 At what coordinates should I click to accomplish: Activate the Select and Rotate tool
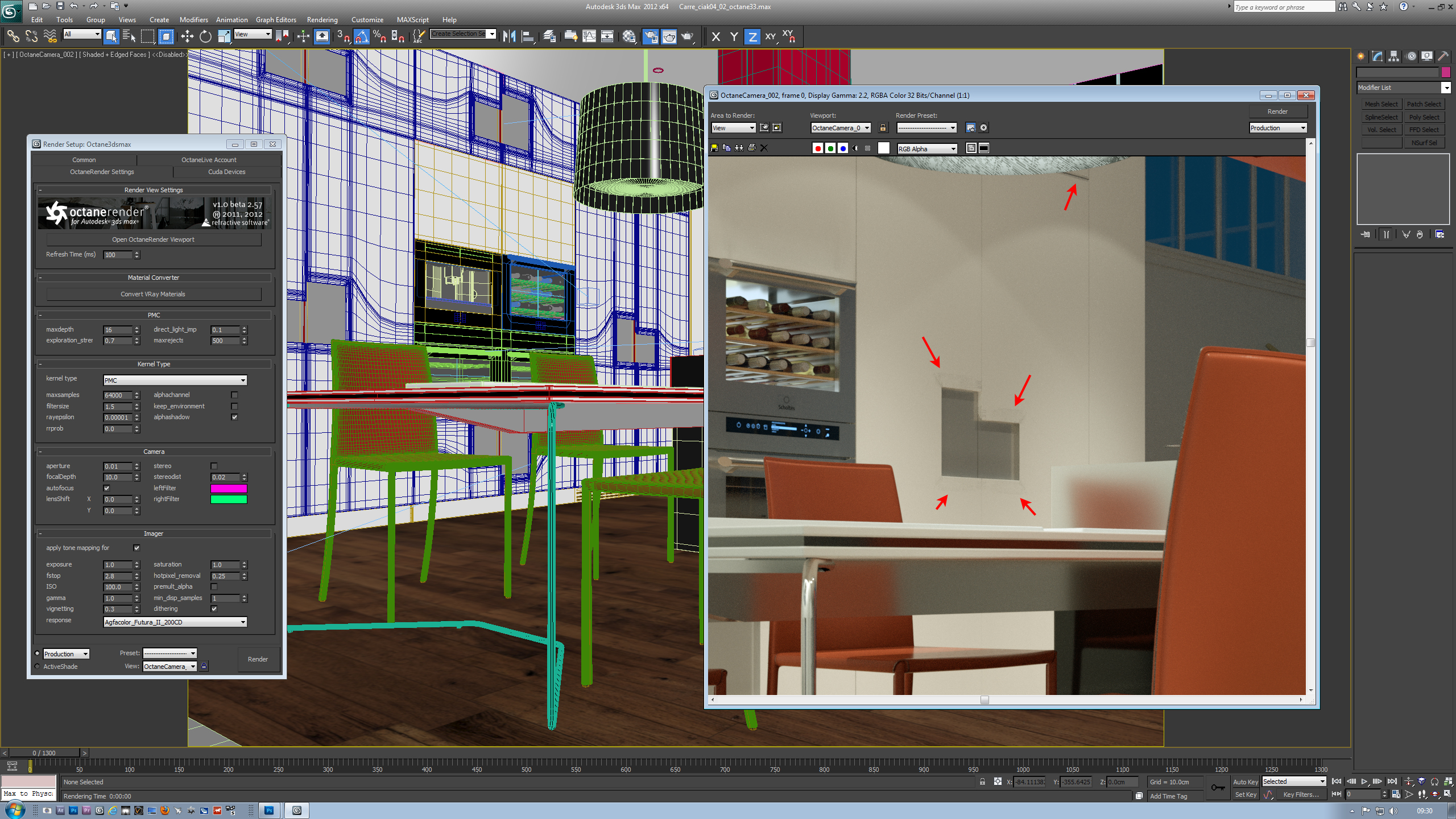point(205,36)
